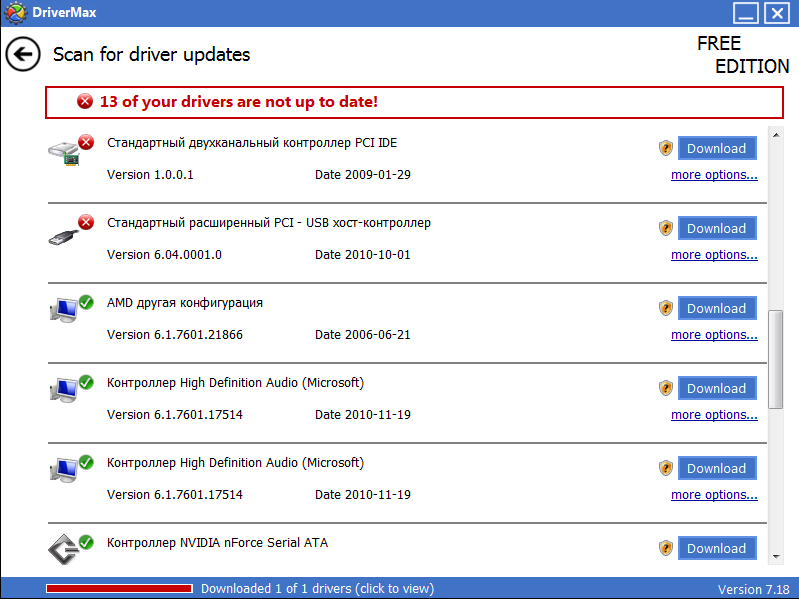The width and height of the screenshot is (799, 599).
Task: Click 'Date 2006-06-21' text
Action: pyautogui.click(x=363, y=335)
